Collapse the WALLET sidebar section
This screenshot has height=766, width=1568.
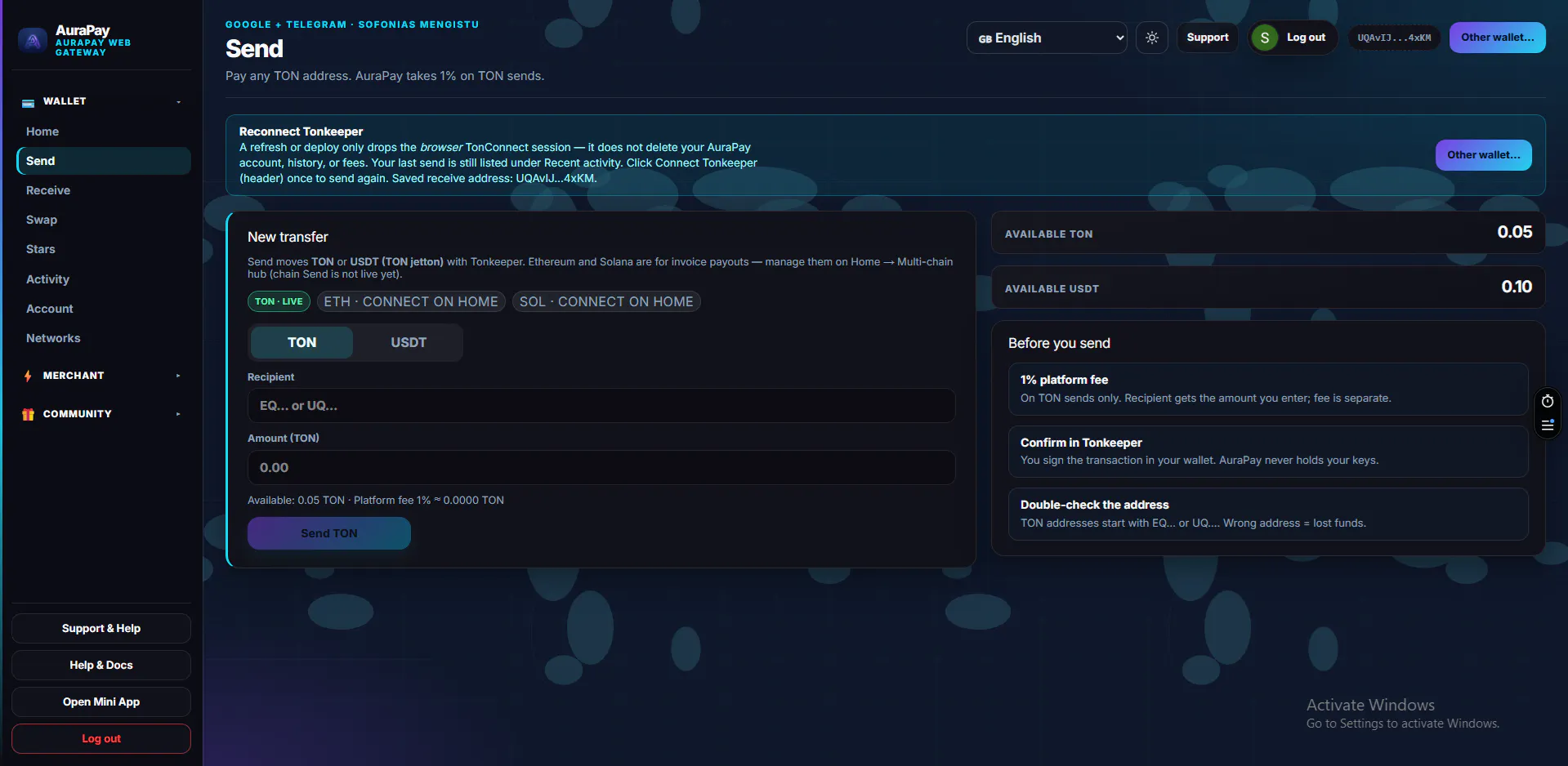(x=102, y=101)
